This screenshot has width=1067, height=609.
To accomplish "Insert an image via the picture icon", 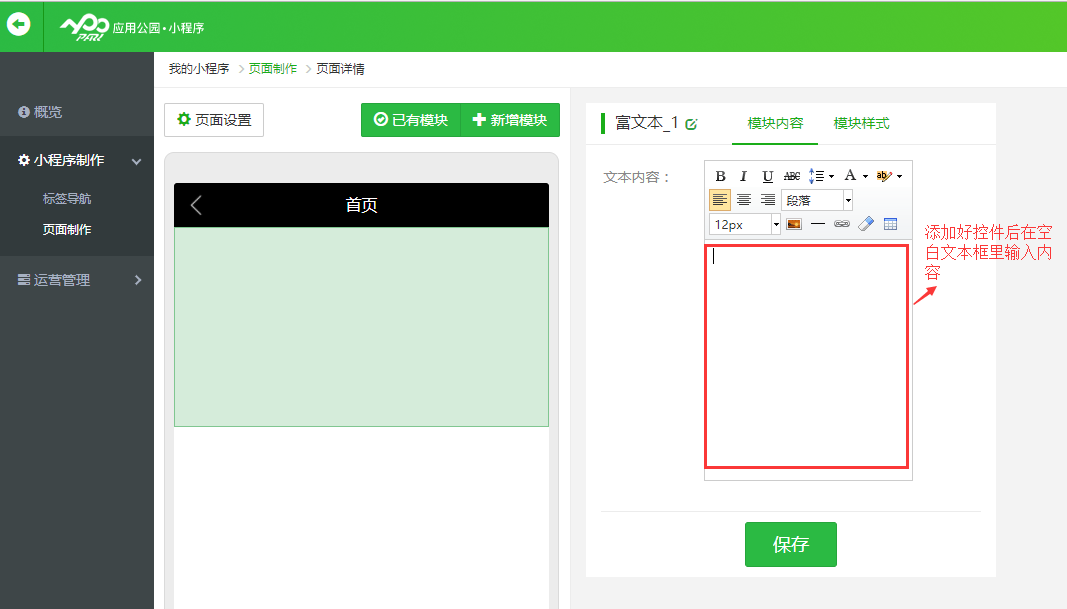I will point(794,224).
